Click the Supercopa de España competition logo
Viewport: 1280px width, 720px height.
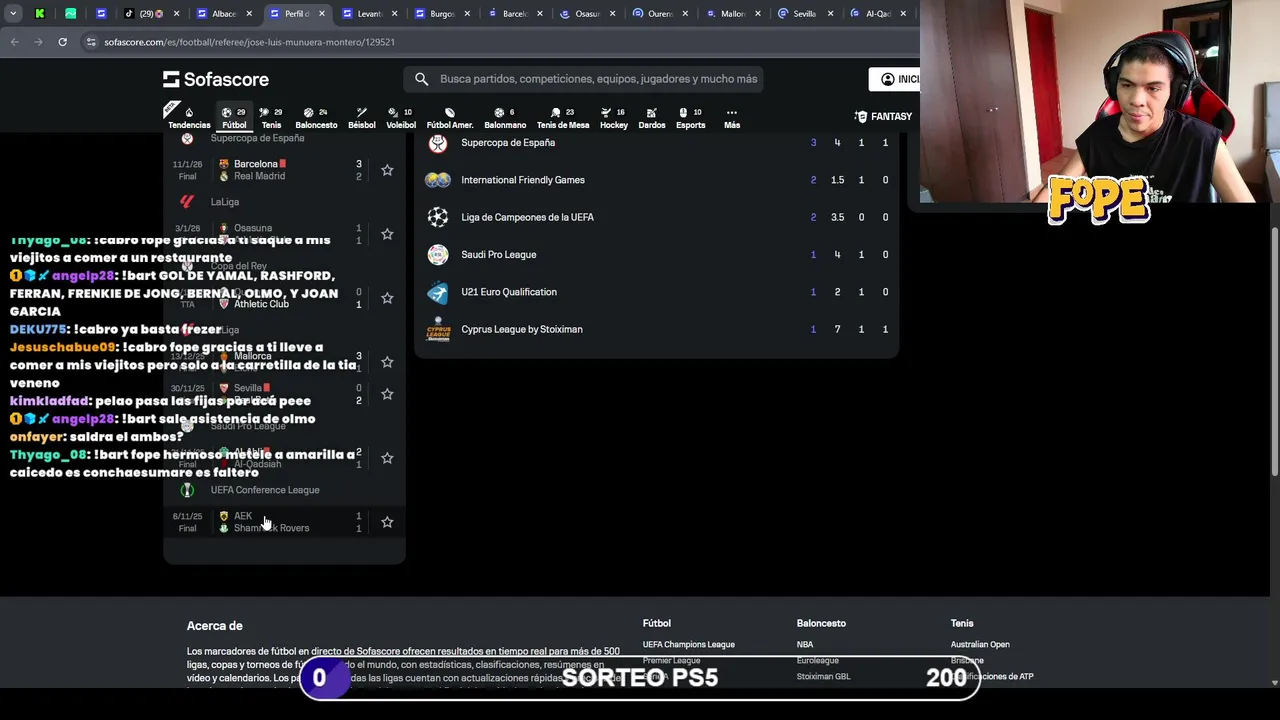tap(437, 143)
